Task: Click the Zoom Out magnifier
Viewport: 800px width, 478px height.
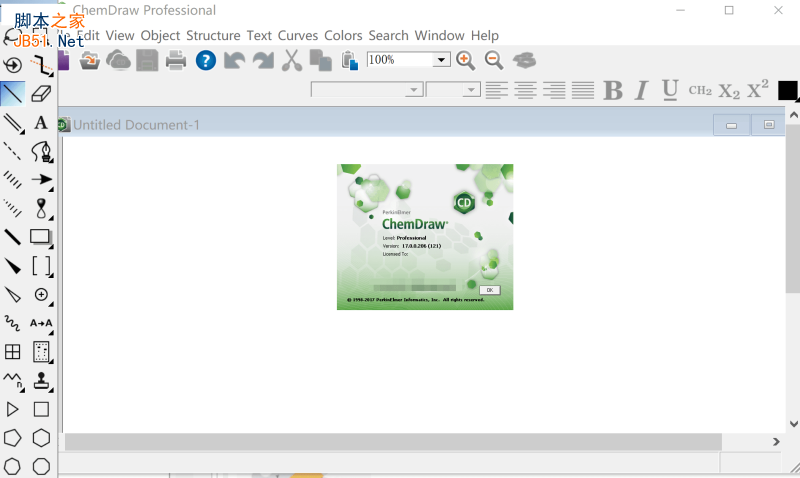Action: [494, 60]
